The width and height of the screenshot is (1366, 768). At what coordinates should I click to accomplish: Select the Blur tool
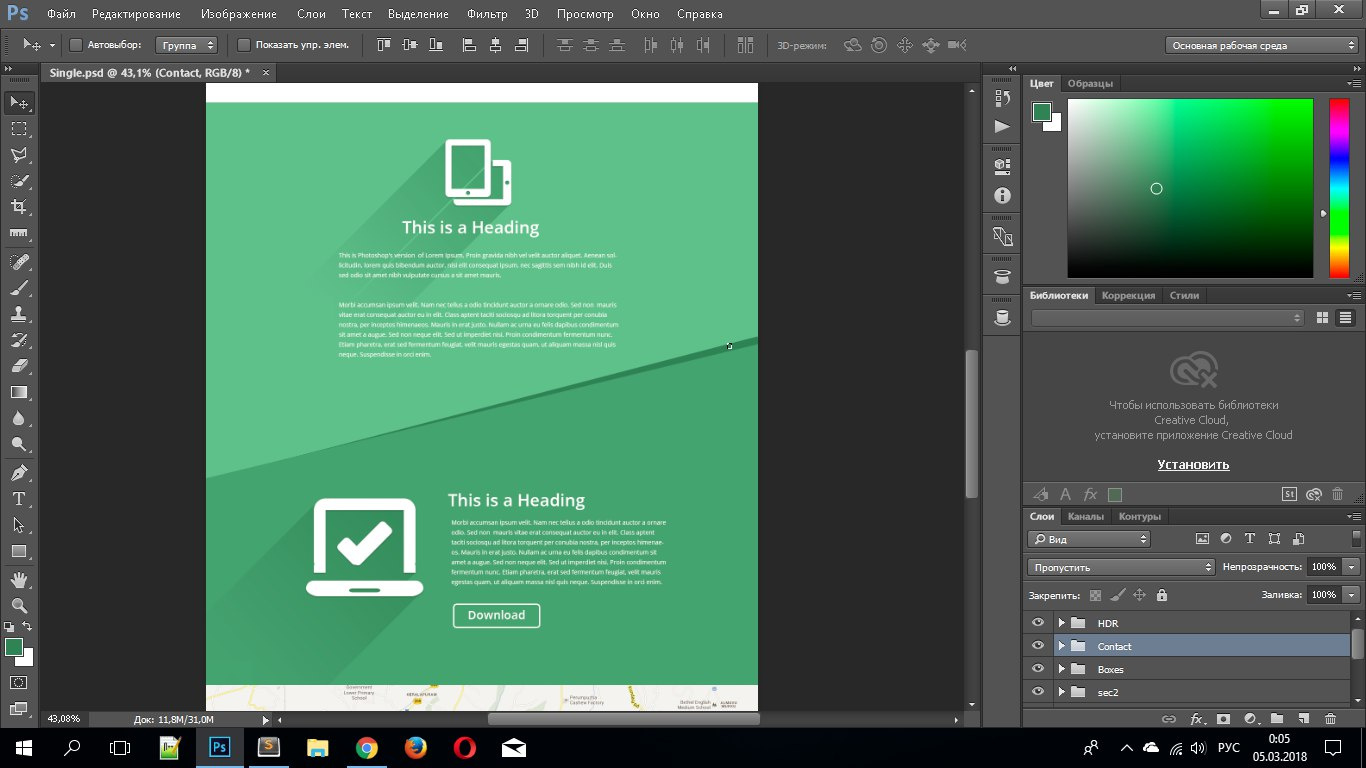(19, 418)
